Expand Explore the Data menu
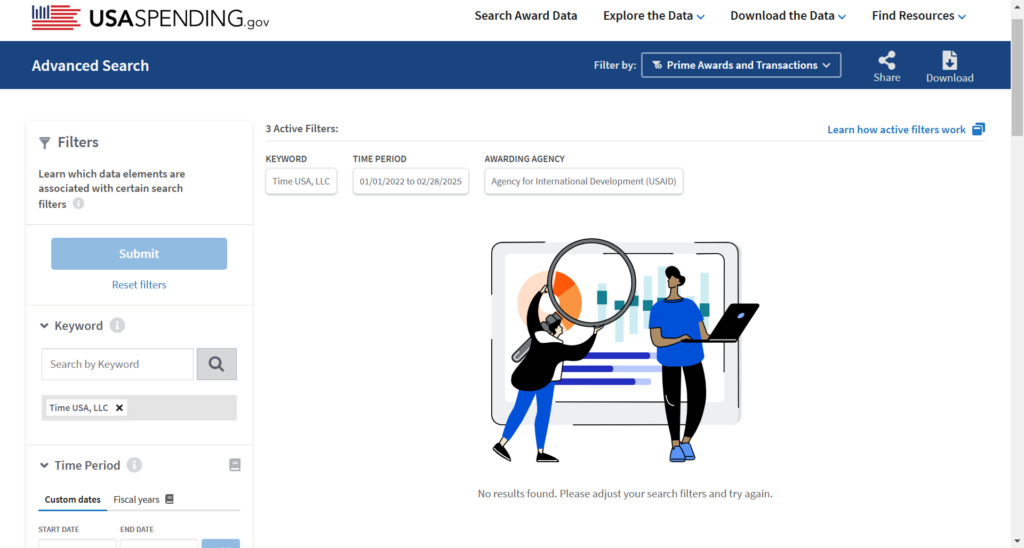1024x548 pixels. coord(654,16)
